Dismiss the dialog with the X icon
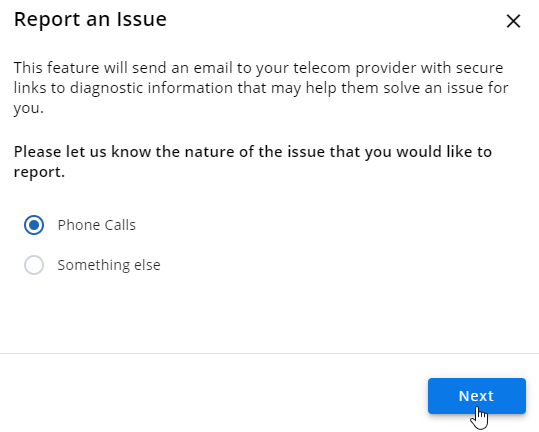 tap(513, 21)
